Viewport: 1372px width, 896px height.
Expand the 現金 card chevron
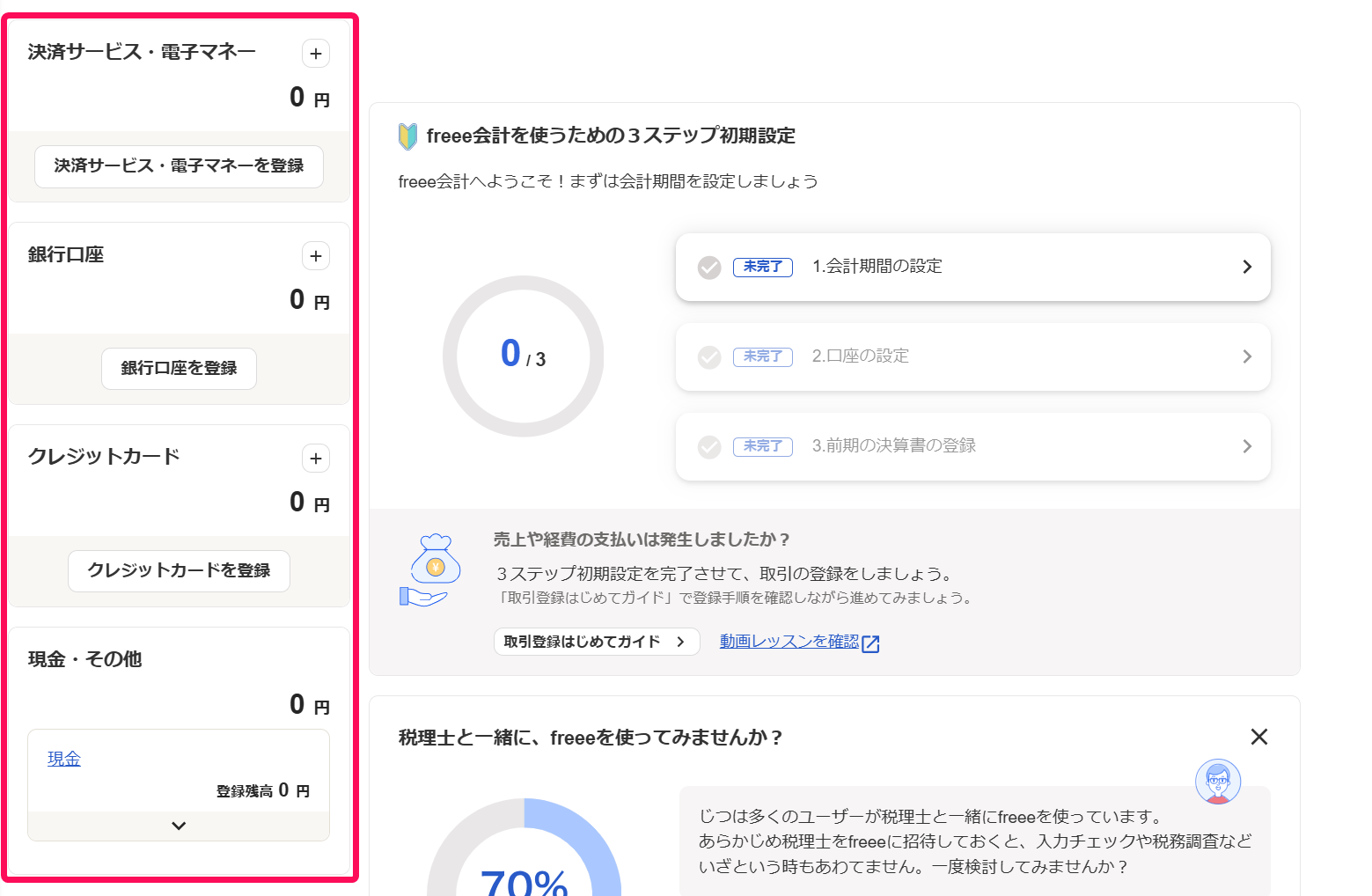(179, 826)
